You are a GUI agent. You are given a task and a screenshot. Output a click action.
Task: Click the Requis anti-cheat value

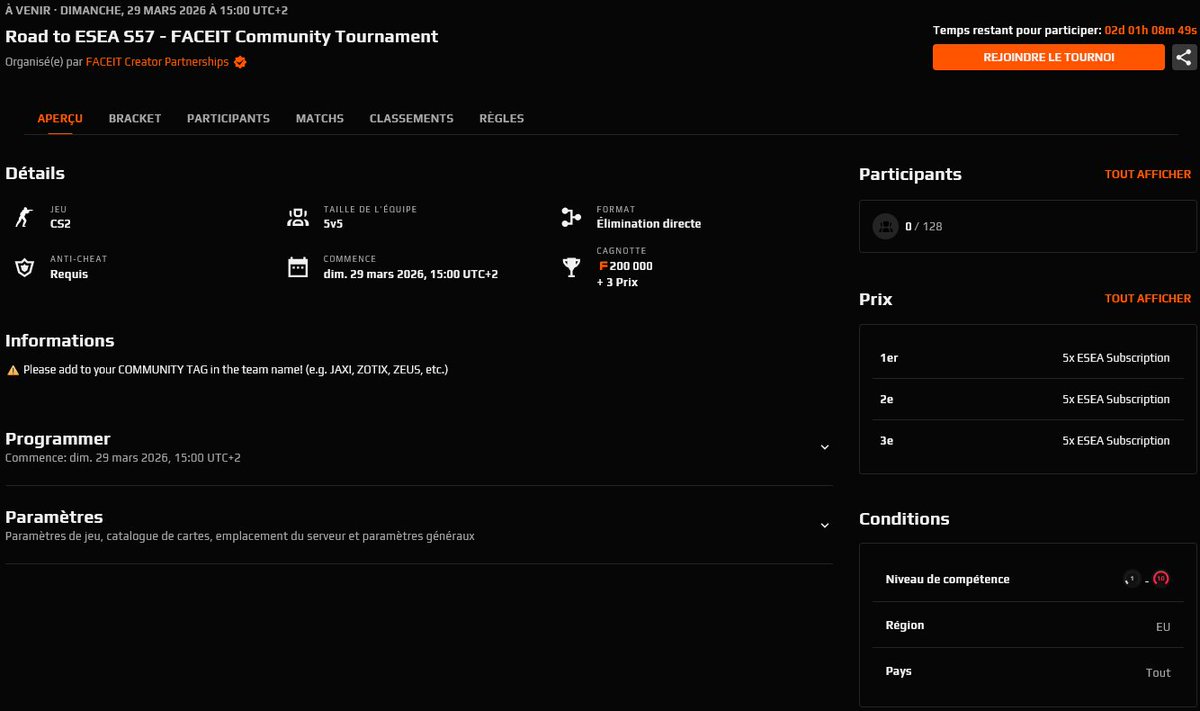pyautogui.click(x=69, y=274)
